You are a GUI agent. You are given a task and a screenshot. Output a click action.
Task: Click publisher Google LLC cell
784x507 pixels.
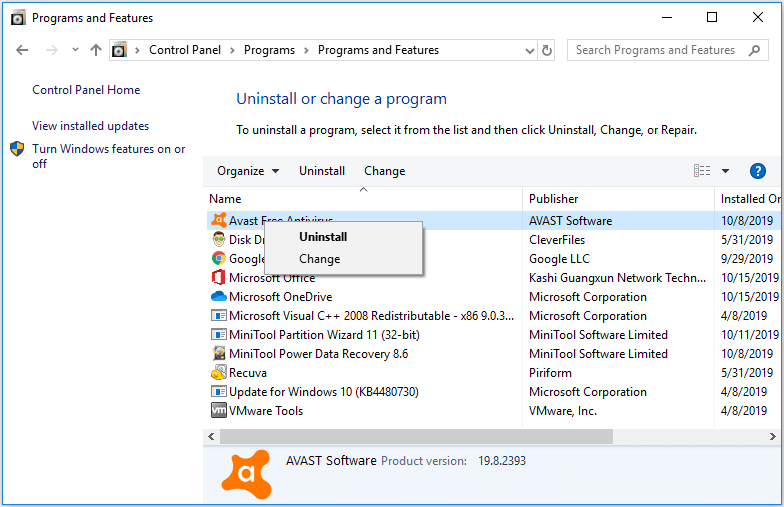pos(560,259)
